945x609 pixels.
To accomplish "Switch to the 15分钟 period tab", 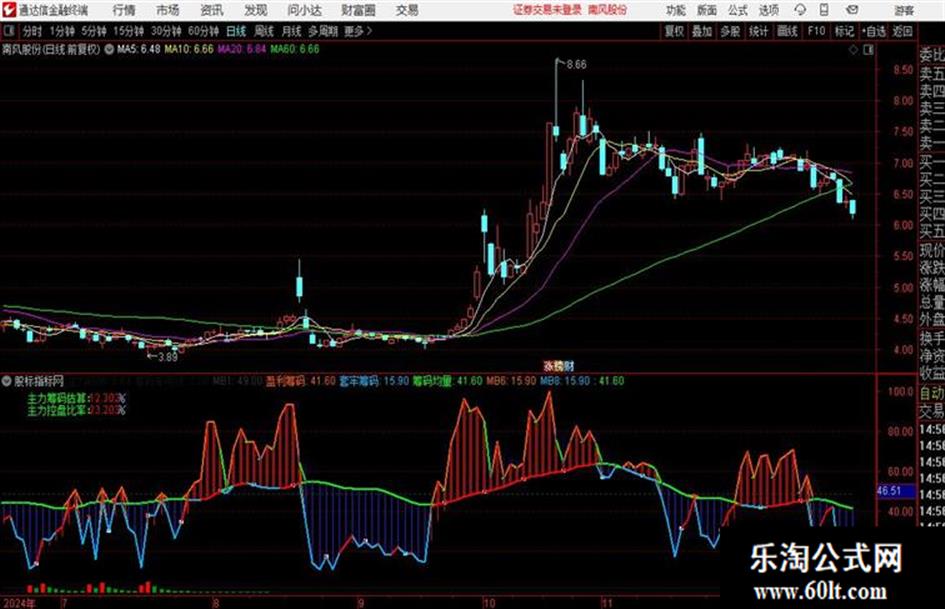I will pyautogui.click(x=128, y=31).
